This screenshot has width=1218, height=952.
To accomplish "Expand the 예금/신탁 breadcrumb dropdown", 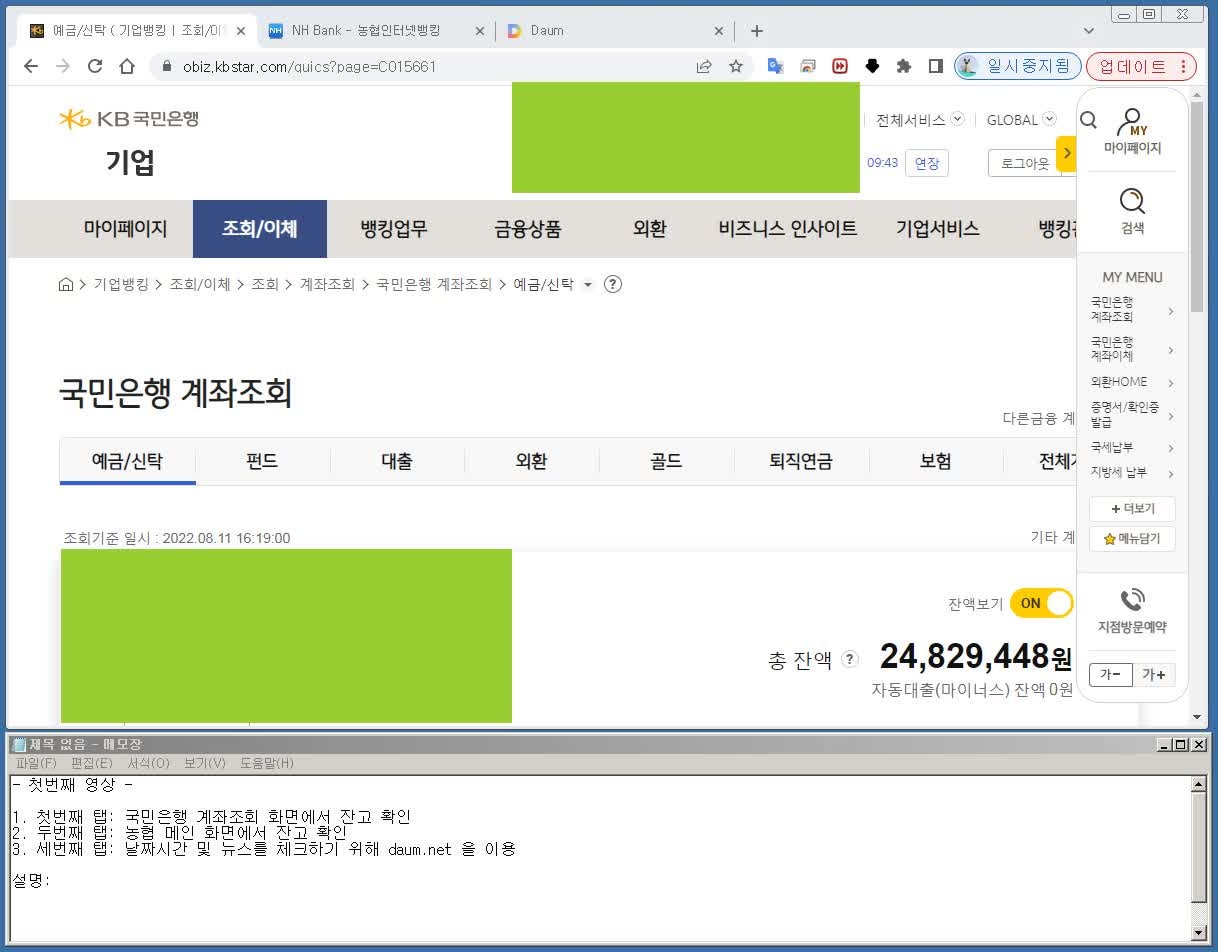I will coord(588,285).
